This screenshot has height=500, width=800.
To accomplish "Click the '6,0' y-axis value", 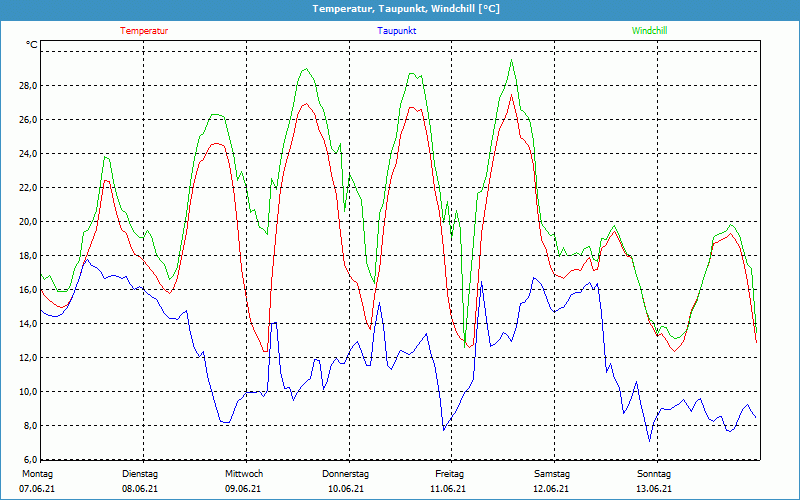I will [30, 459].
